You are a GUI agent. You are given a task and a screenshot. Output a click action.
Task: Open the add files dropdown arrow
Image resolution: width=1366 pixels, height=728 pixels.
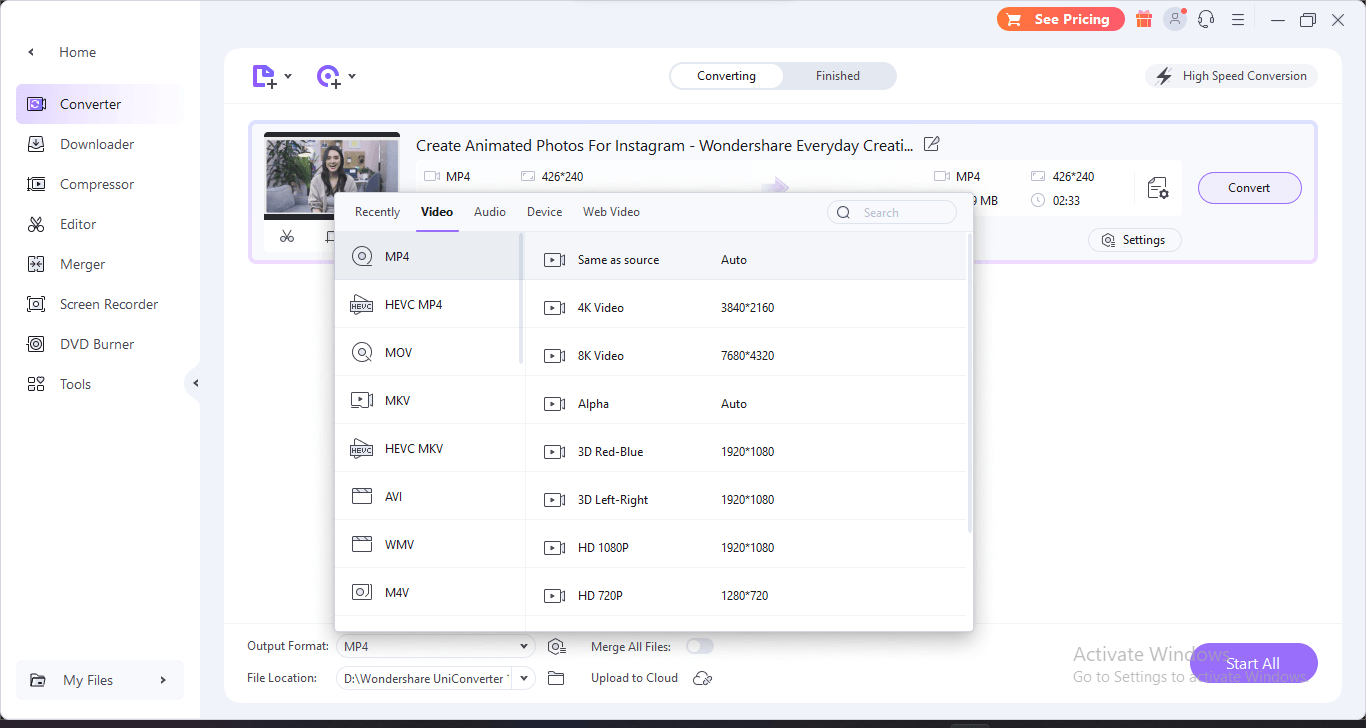288,76
